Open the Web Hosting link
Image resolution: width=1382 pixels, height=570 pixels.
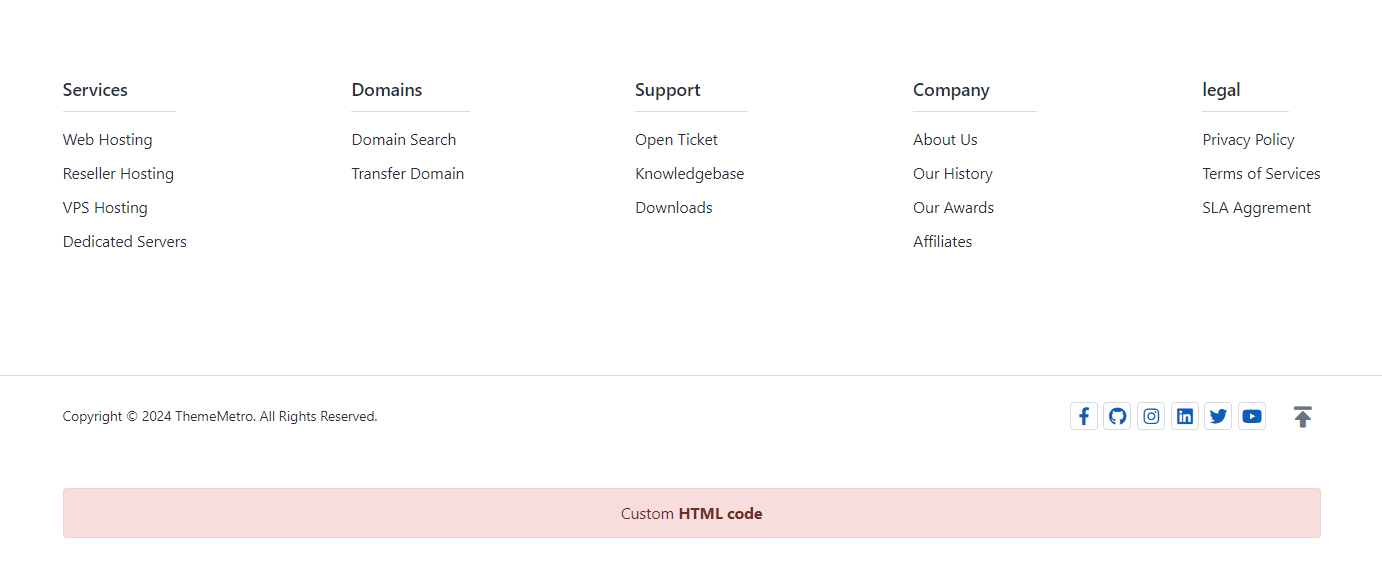click(x=107, y=140)
